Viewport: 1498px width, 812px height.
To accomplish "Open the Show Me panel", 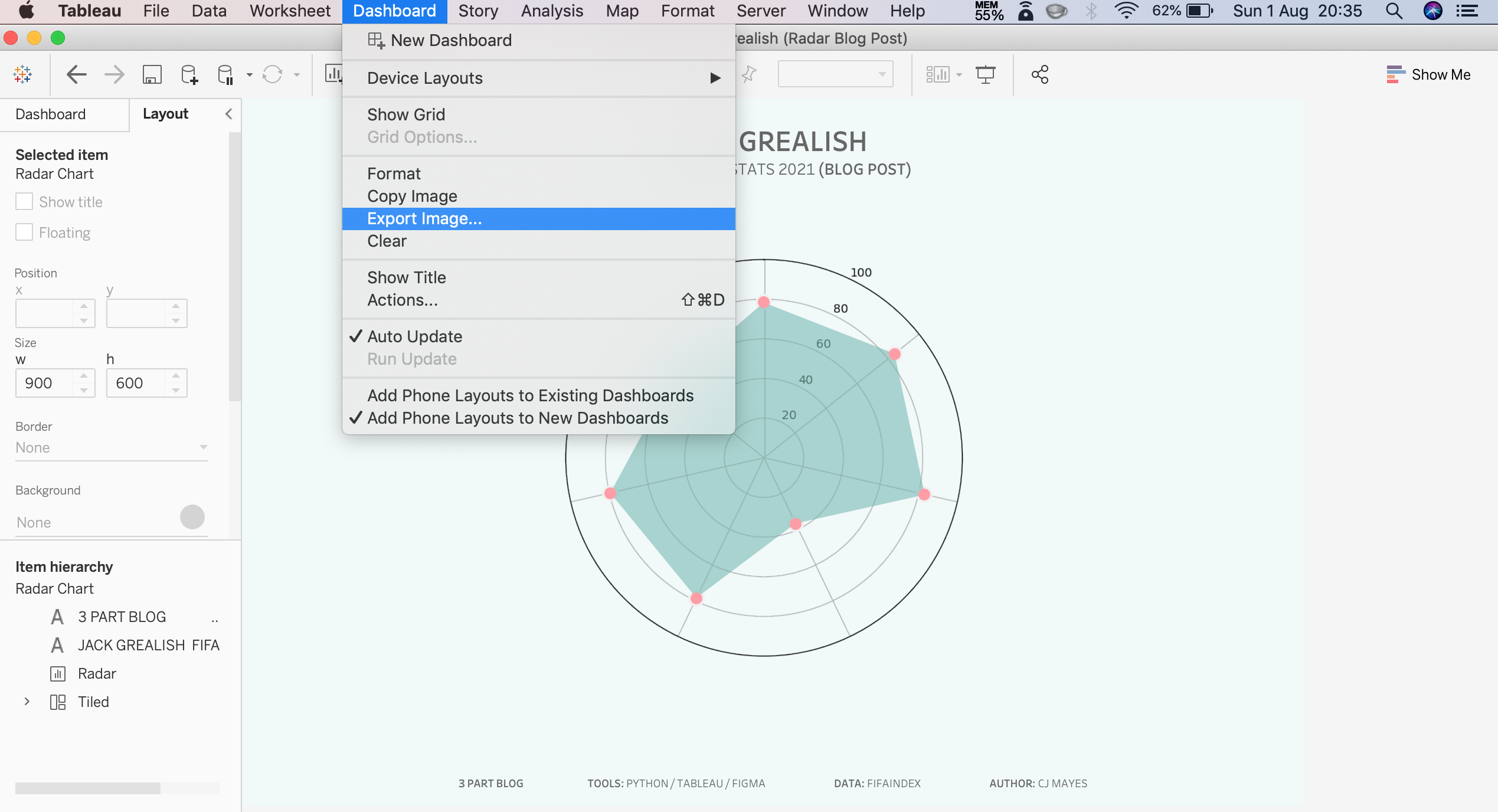I will [x=1428, y=74].
